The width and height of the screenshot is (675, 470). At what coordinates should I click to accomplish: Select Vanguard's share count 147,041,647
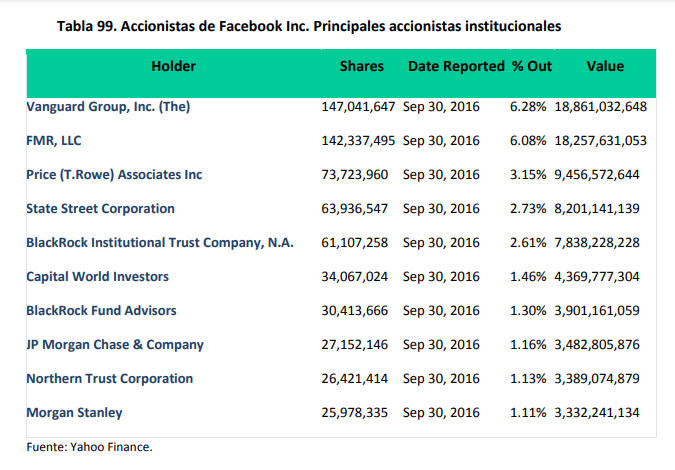(358, 107)
